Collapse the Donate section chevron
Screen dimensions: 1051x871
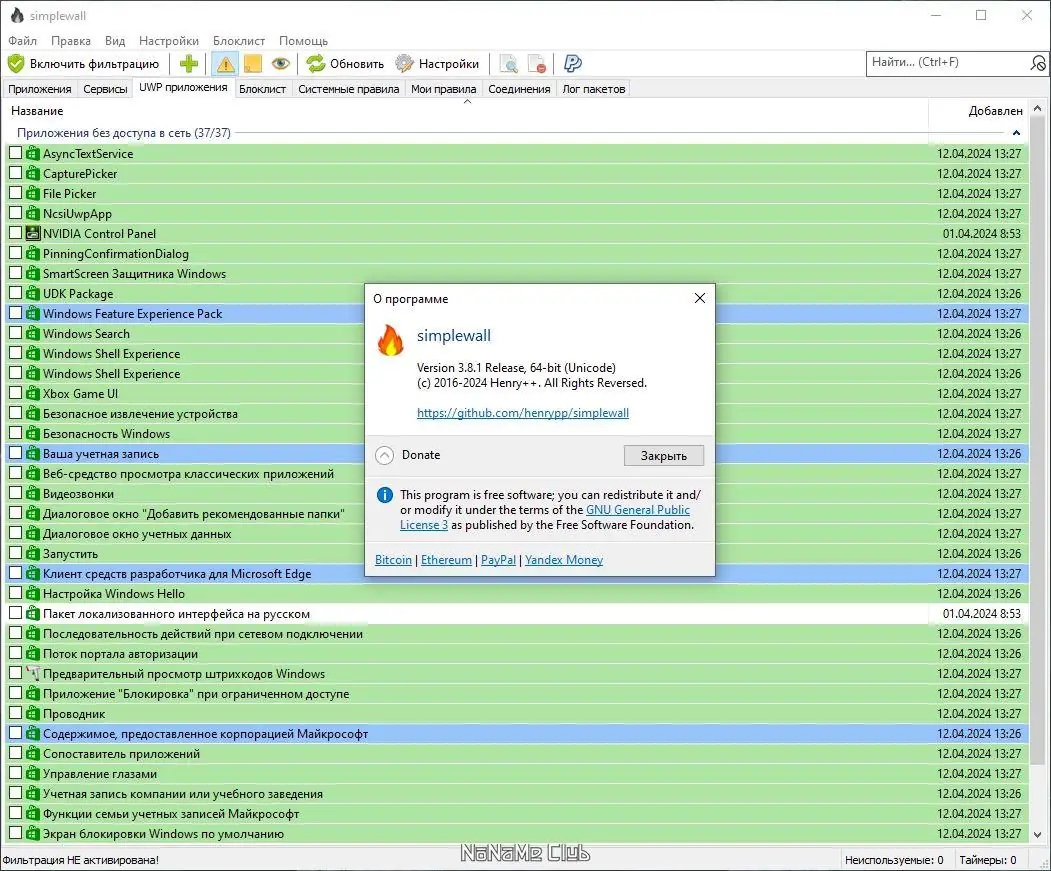[x=385, y=455]
